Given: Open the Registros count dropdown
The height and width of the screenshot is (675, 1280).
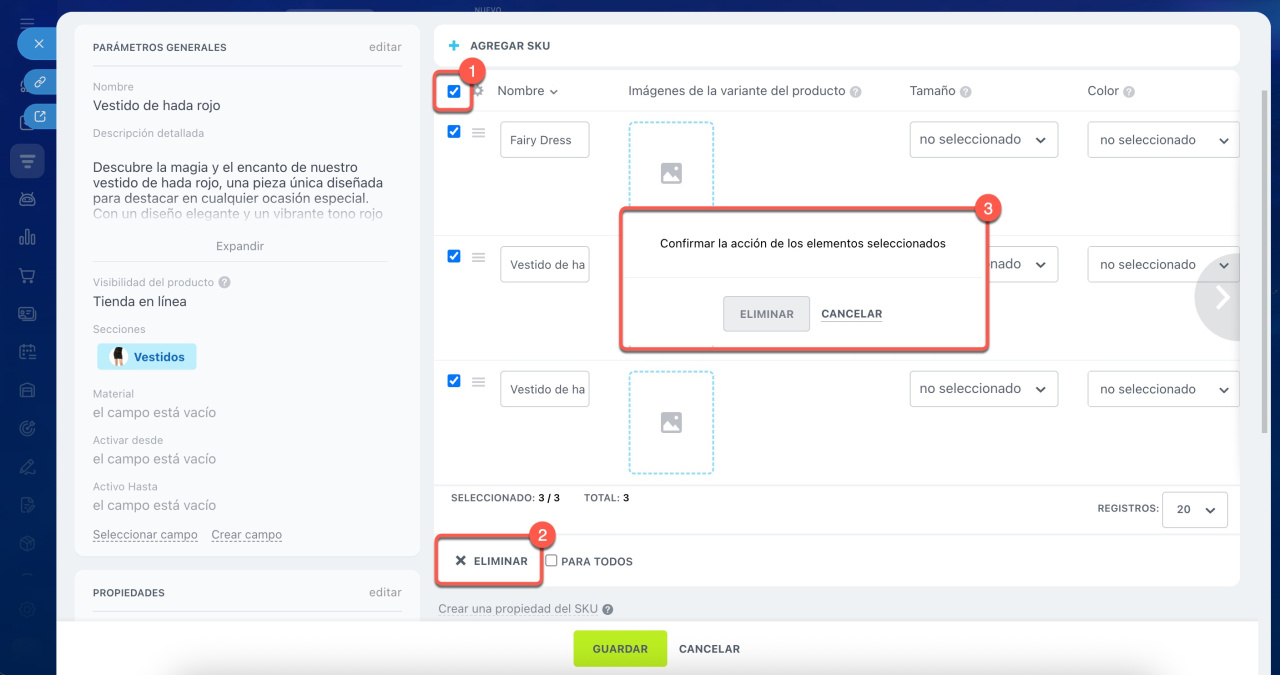Looking at the screenshot, I should tap(1195, 509).
